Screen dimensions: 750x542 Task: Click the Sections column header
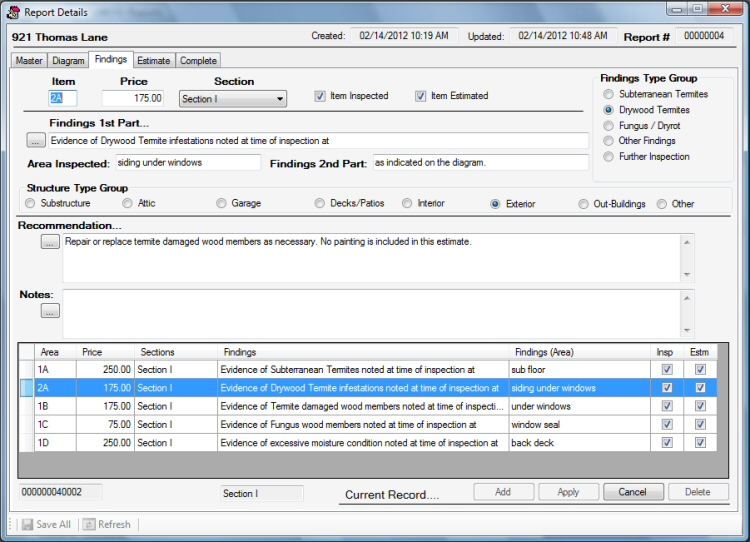tap(176, 353)
